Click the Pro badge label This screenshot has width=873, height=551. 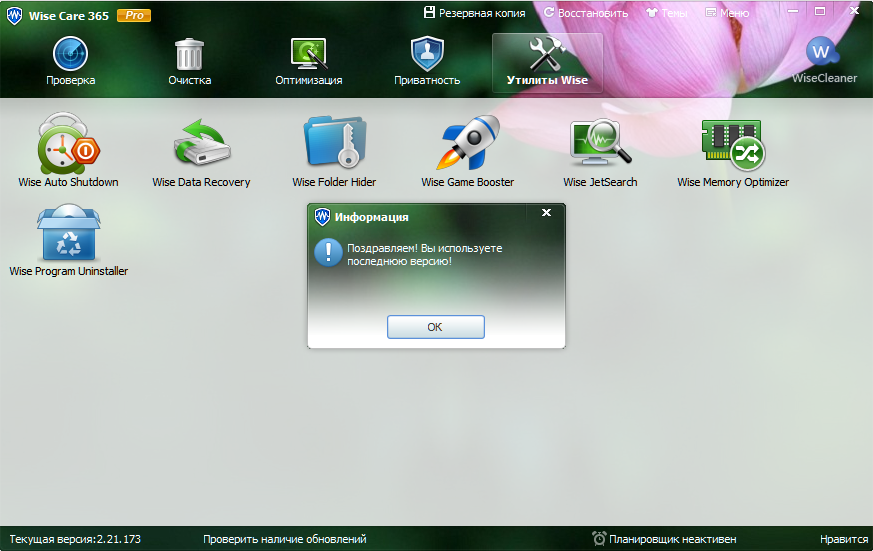click(x=134, y=16)
